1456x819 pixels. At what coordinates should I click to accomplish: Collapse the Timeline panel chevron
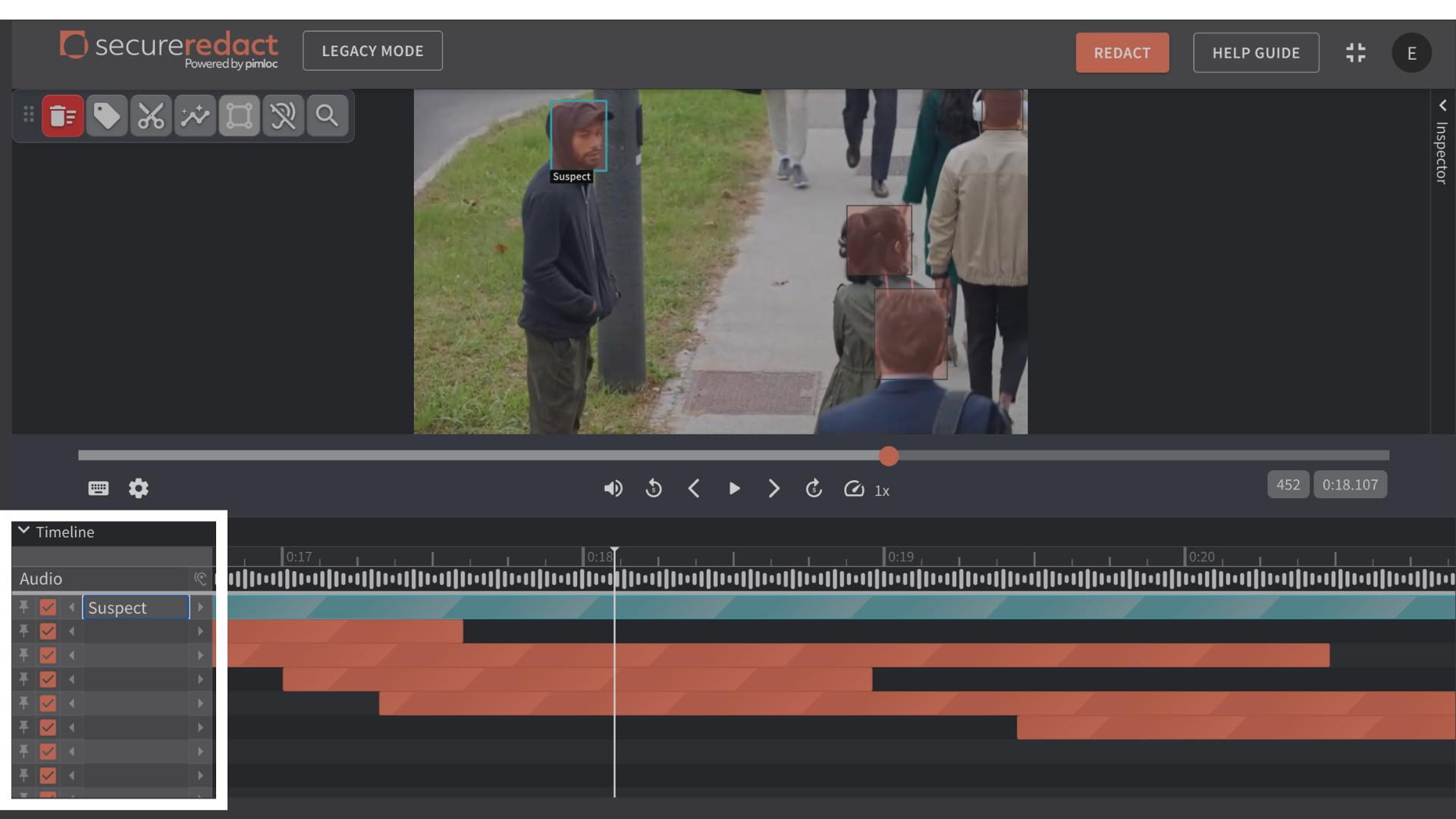click(x=24, y=531)
